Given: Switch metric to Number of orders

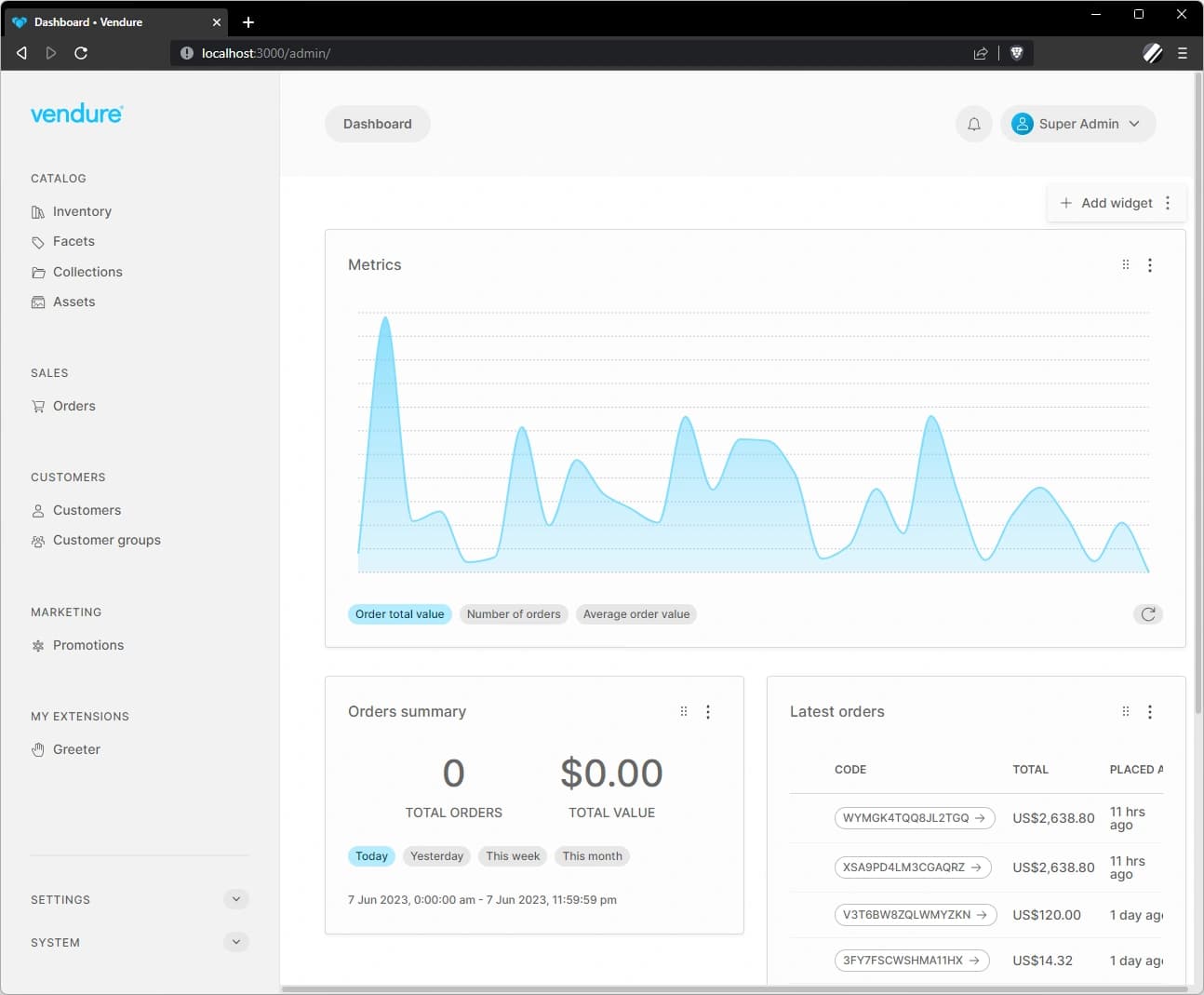Looking at the screenshot, I should [x=514, y=614].
